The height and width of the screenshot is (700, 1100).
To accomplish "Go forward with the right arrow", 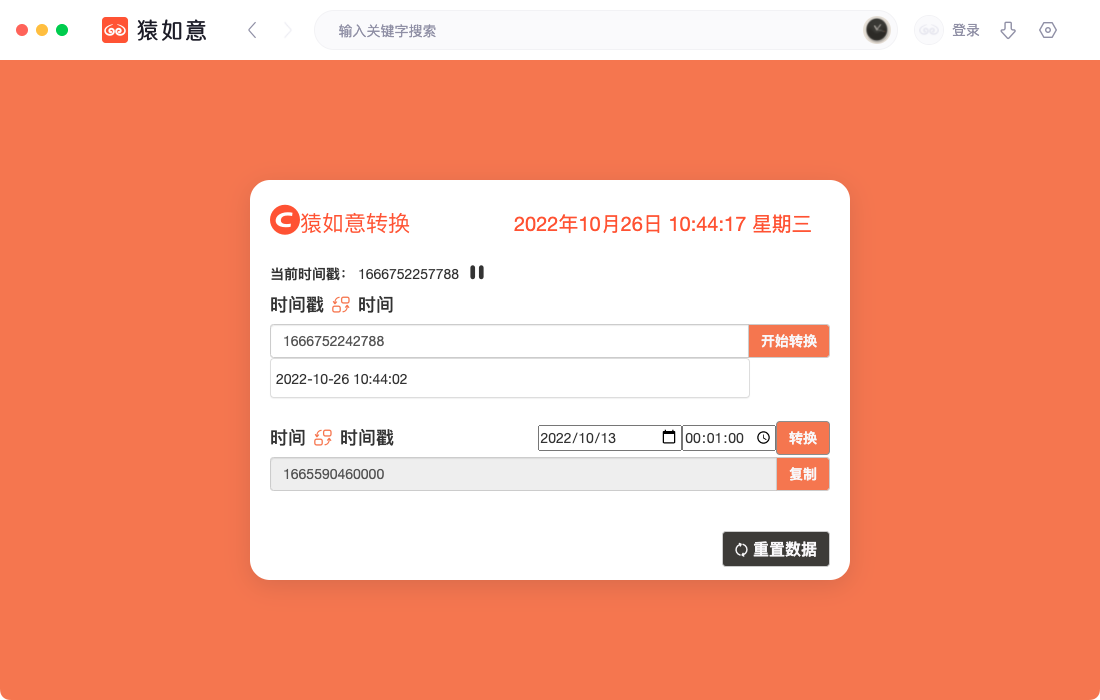I will tap(288, 30).
